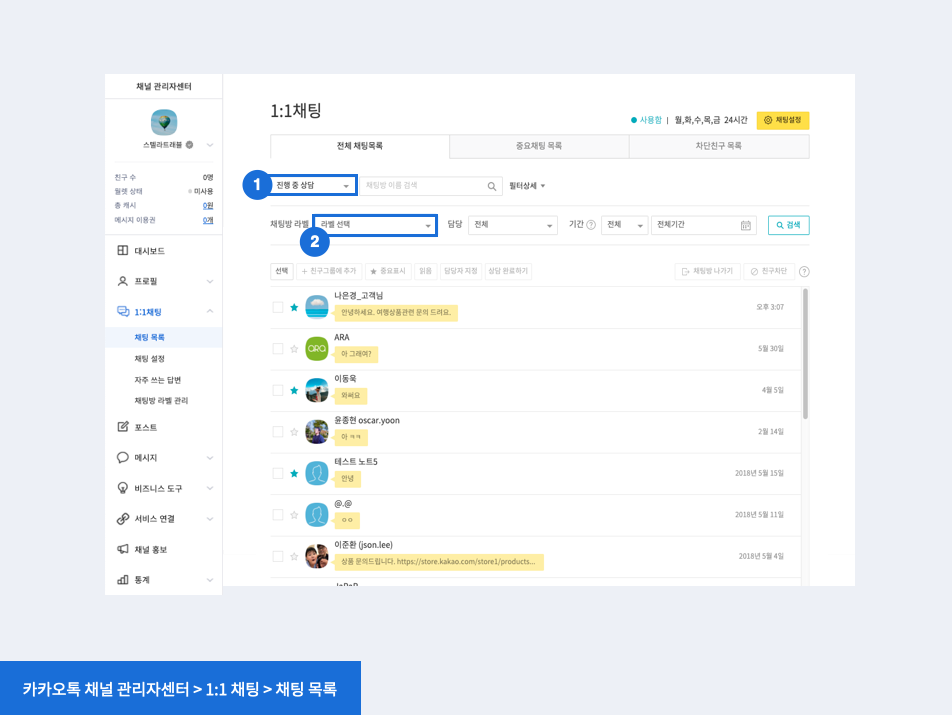Click ARA green avatar

tap(316, 348)
